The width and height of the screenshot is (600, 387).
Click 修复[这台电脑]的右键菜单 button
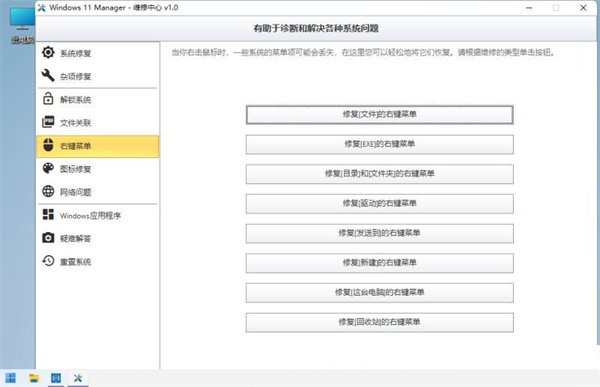coord(380,292)
